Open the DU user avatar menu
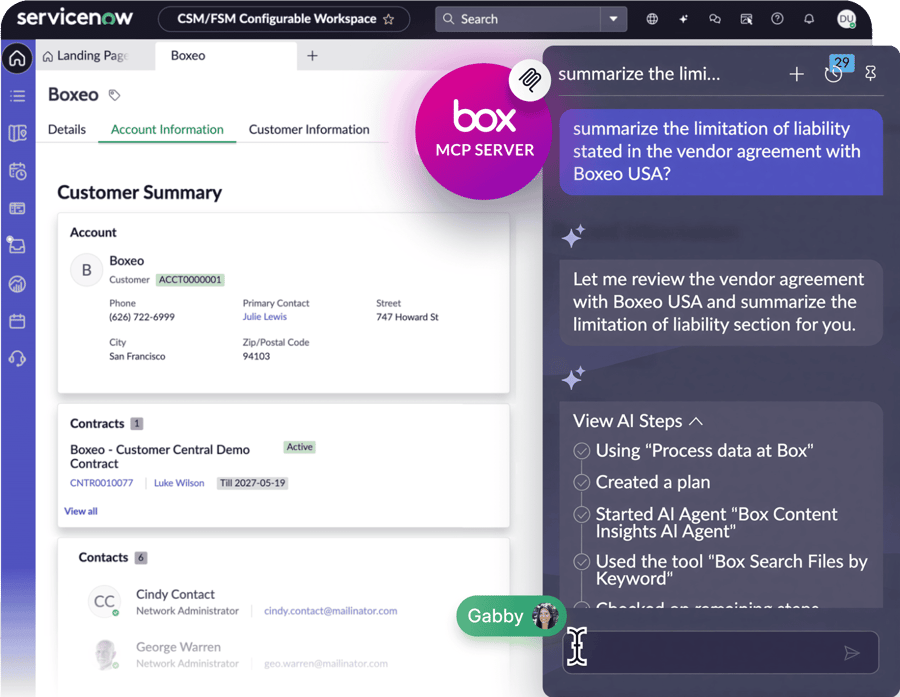 (x=847, y=19)
